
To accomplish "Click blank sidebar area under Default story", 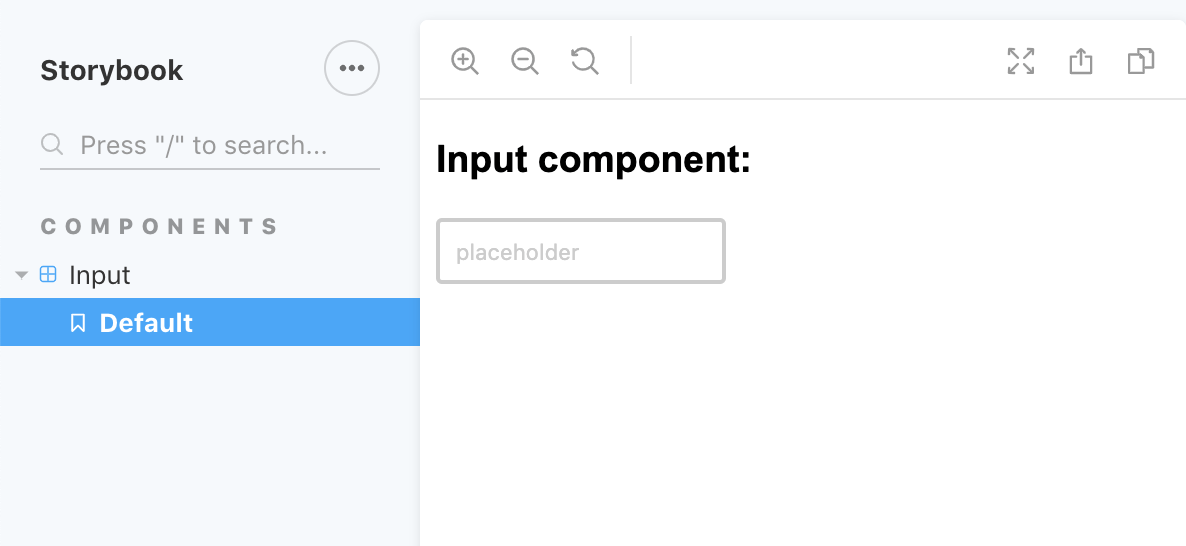I will point(210,446).
